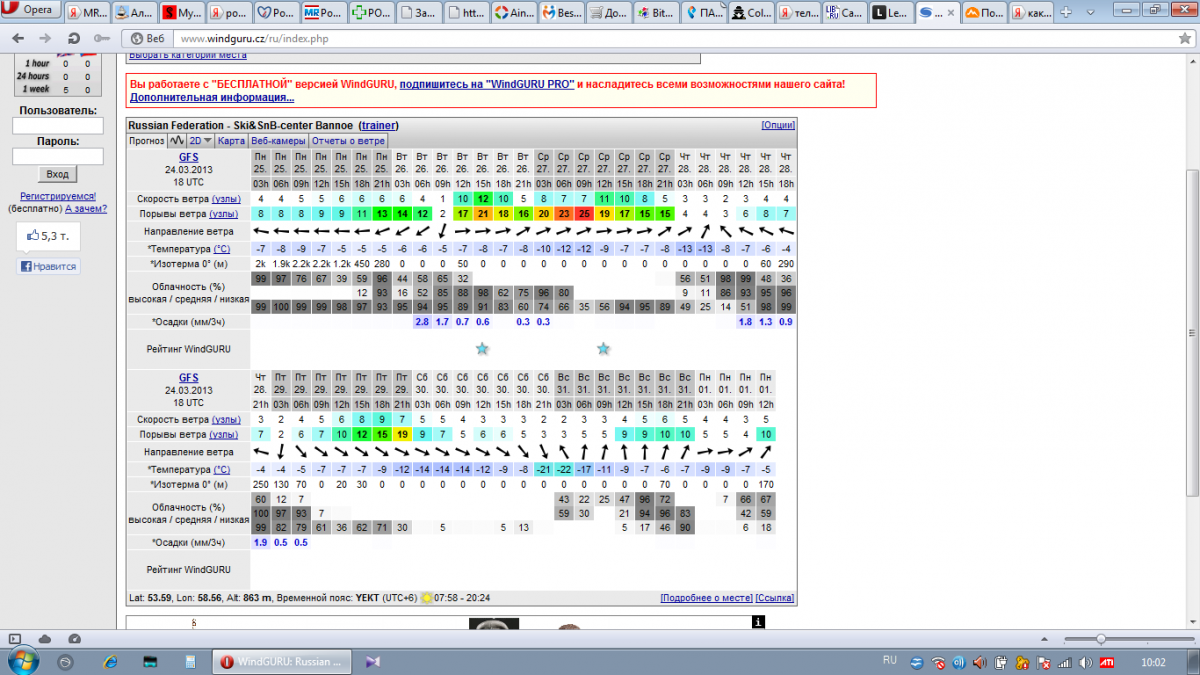Change temperature units via upper °C link
This screenshot has height=675, width=1200.
[221, 248]
